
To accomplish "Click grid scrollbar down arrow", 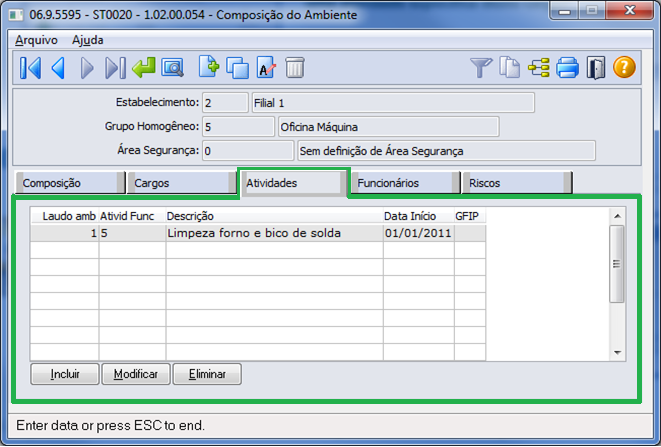I will (x=618, y=353).
